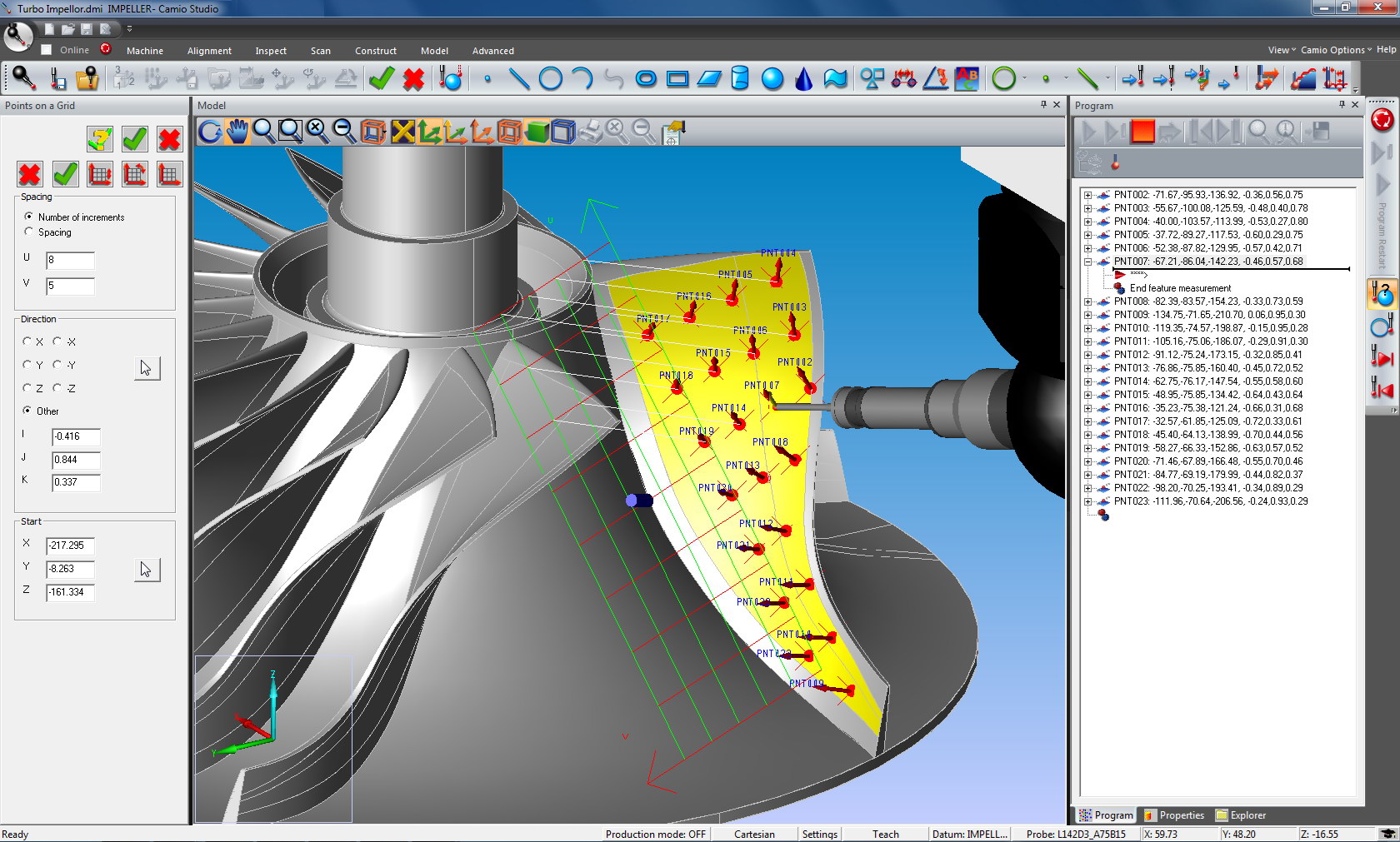Screen dimensions: 1400x842
Task: Open the Inspect menu
Action: [271, 51]
